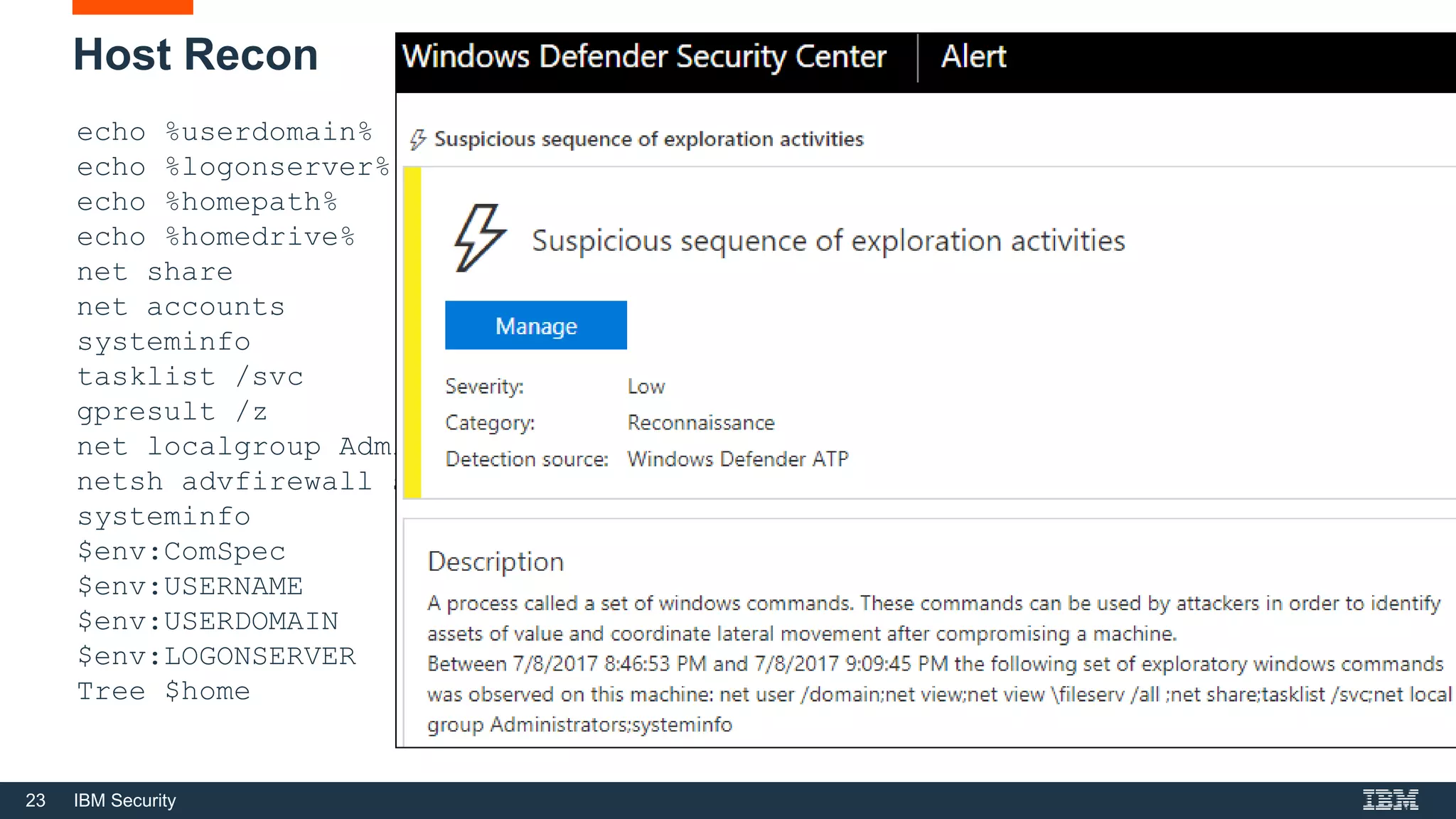Click the net share command line
1456x819 pixels.
tap(155, 272)
